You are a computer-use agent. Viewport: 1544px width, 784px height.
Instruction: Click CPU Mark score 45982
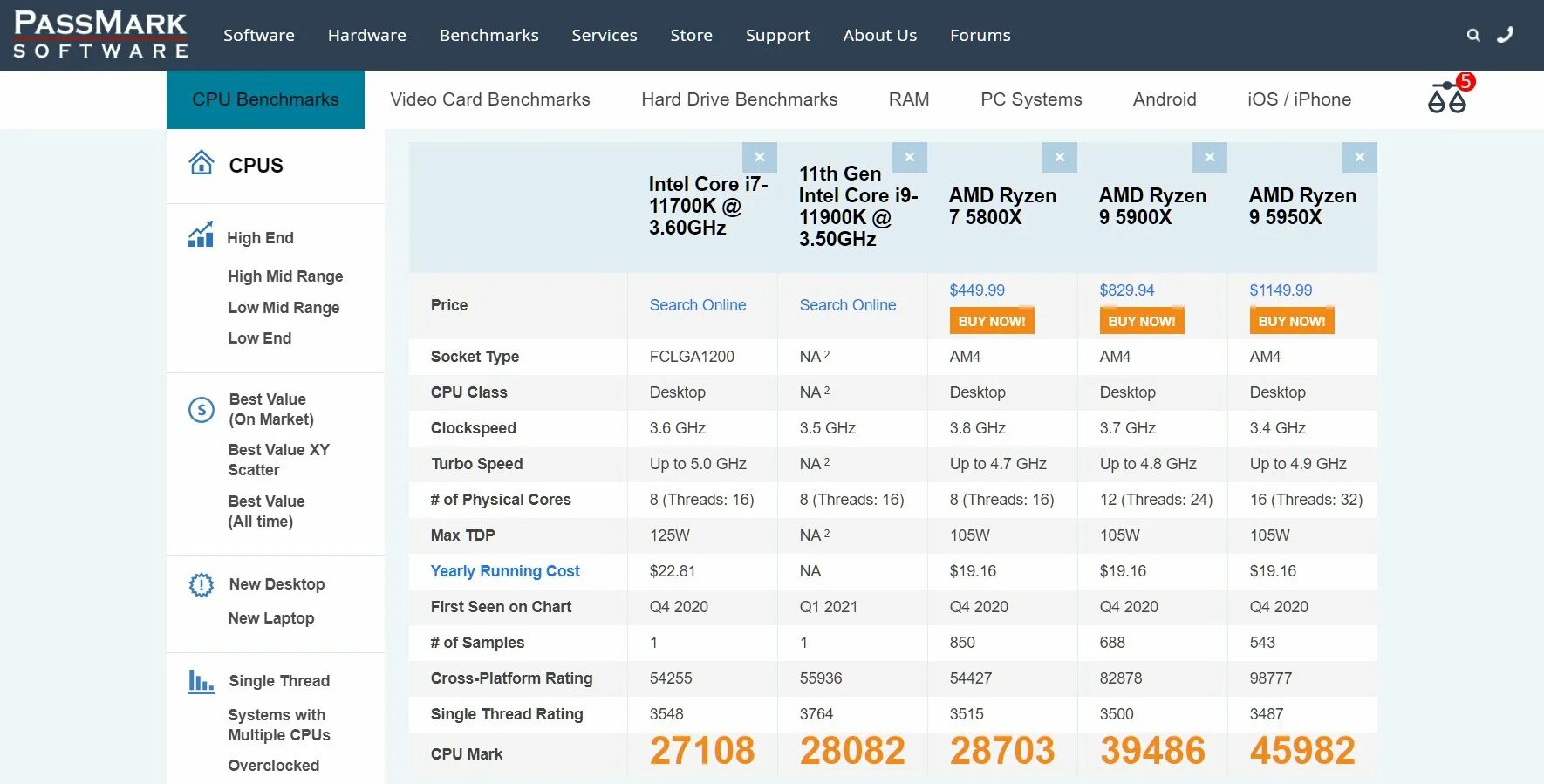click(x=1302, y=751)
